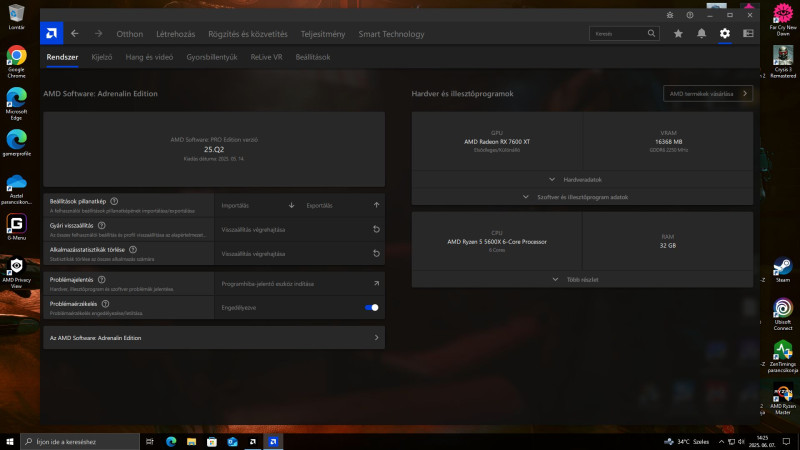Open favorites star icon

point(678,34)
